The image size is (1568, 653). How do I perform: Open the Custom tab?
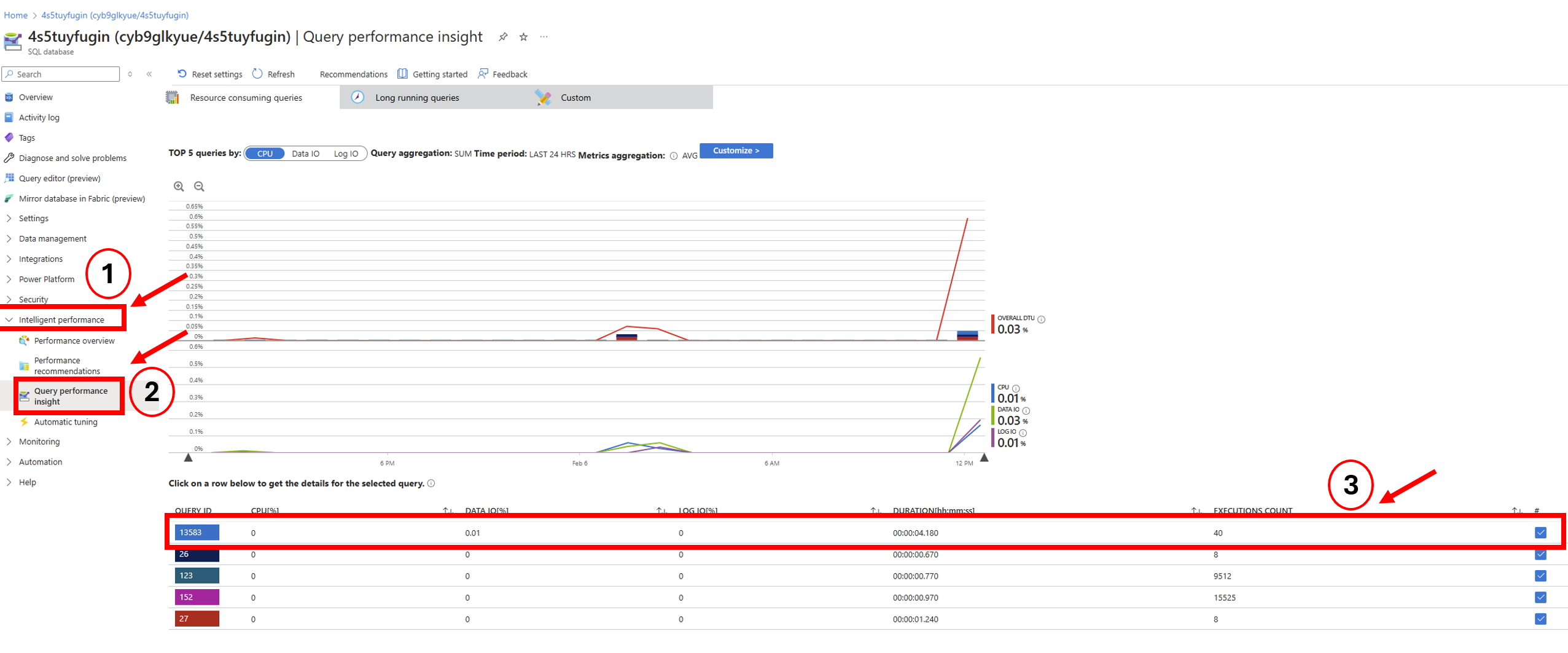click(x=575, y=98)
